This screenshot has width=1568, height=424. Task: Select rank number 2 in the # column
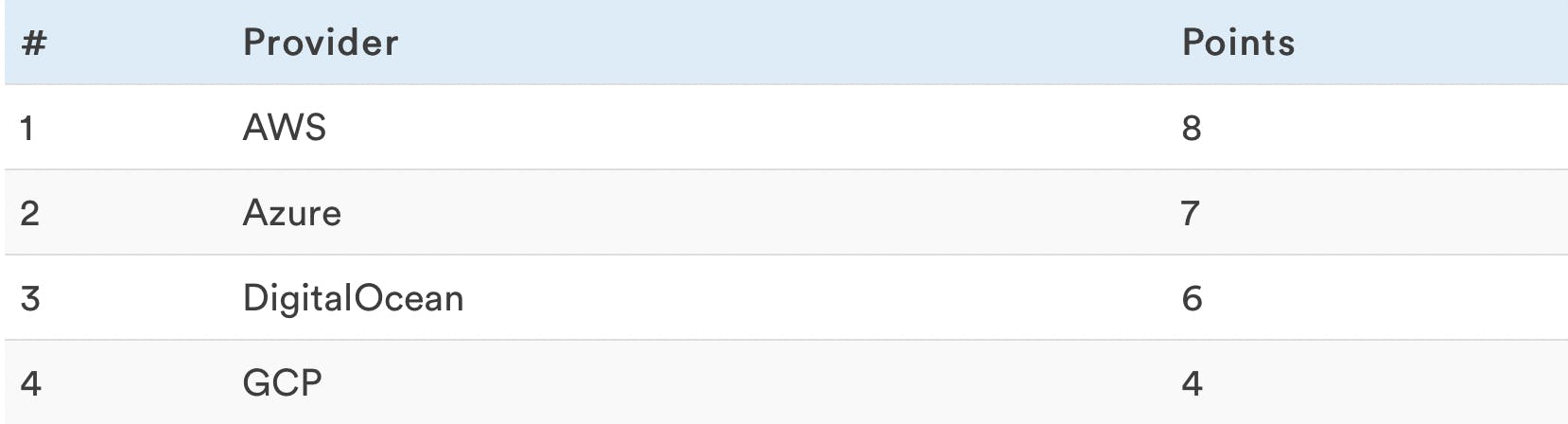30,213
